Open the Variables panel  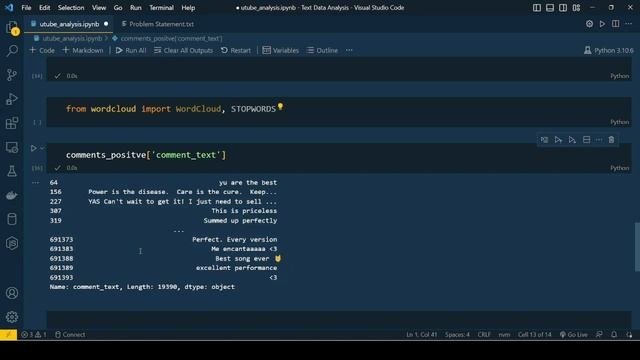tap(281, 50)
